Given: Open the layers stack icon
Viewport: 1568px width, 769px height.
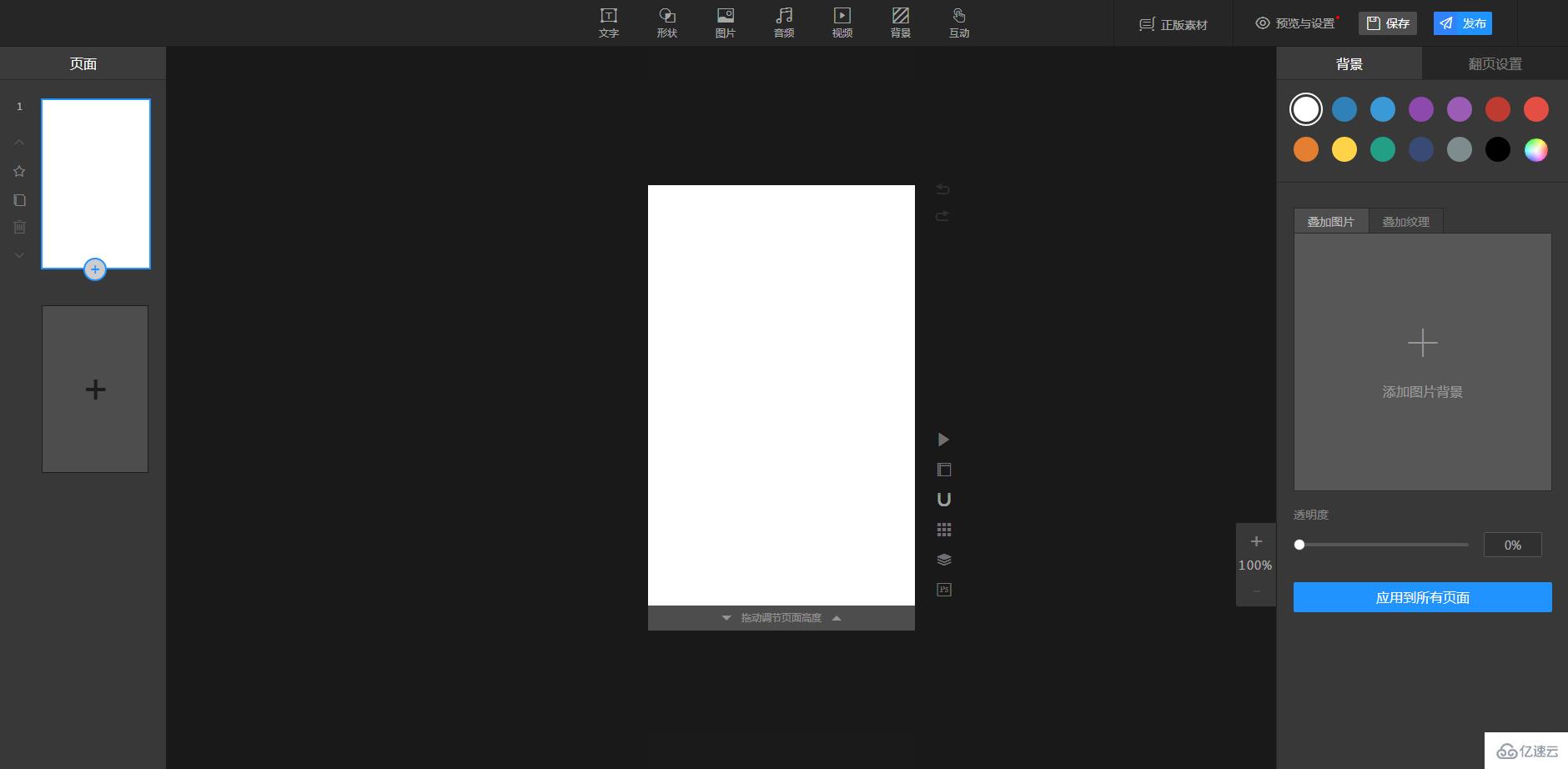Looking at the screenshot, I should (x=944, y=560).
